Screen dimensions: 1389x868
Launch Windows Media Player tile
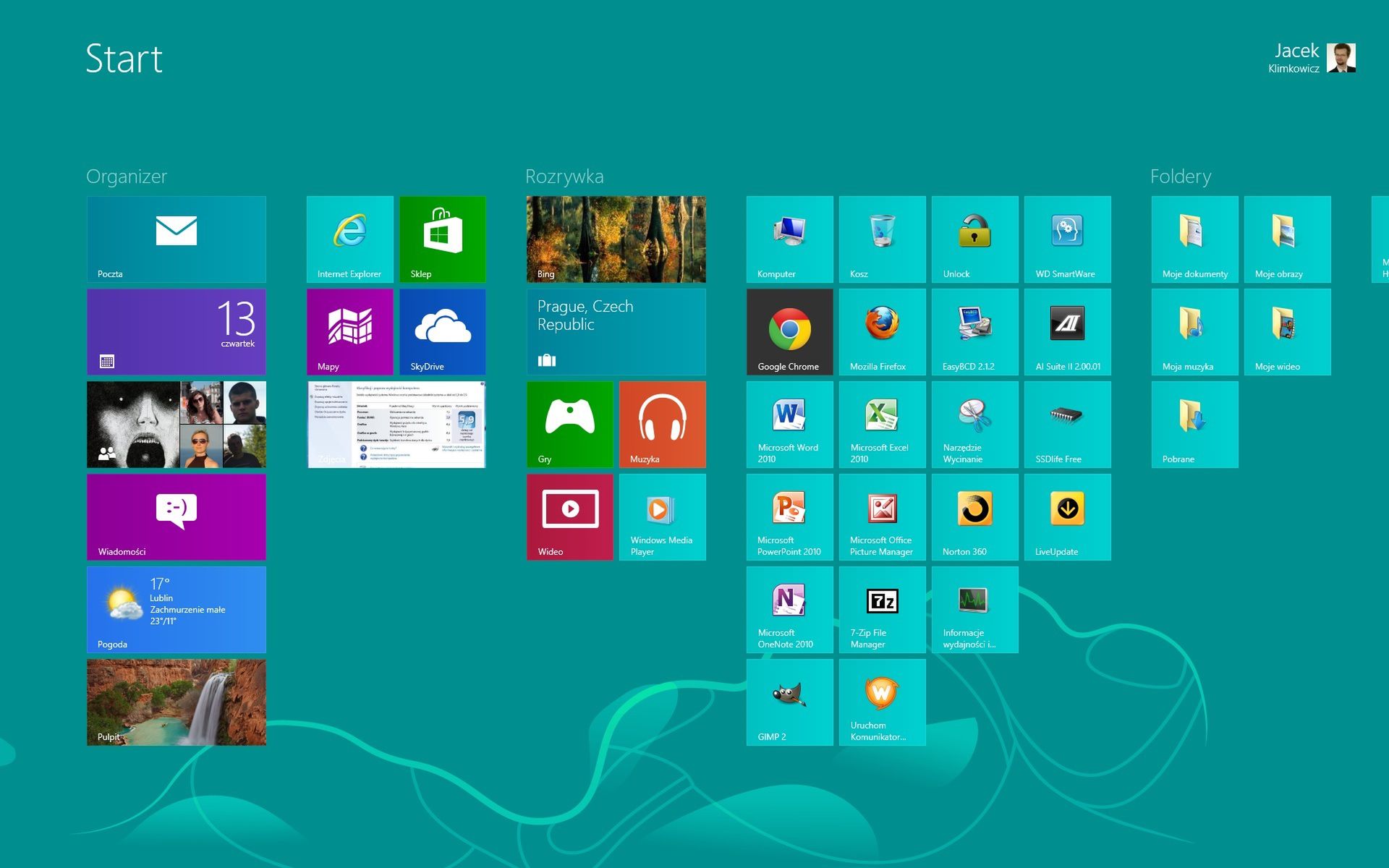(x=663, y=517)
